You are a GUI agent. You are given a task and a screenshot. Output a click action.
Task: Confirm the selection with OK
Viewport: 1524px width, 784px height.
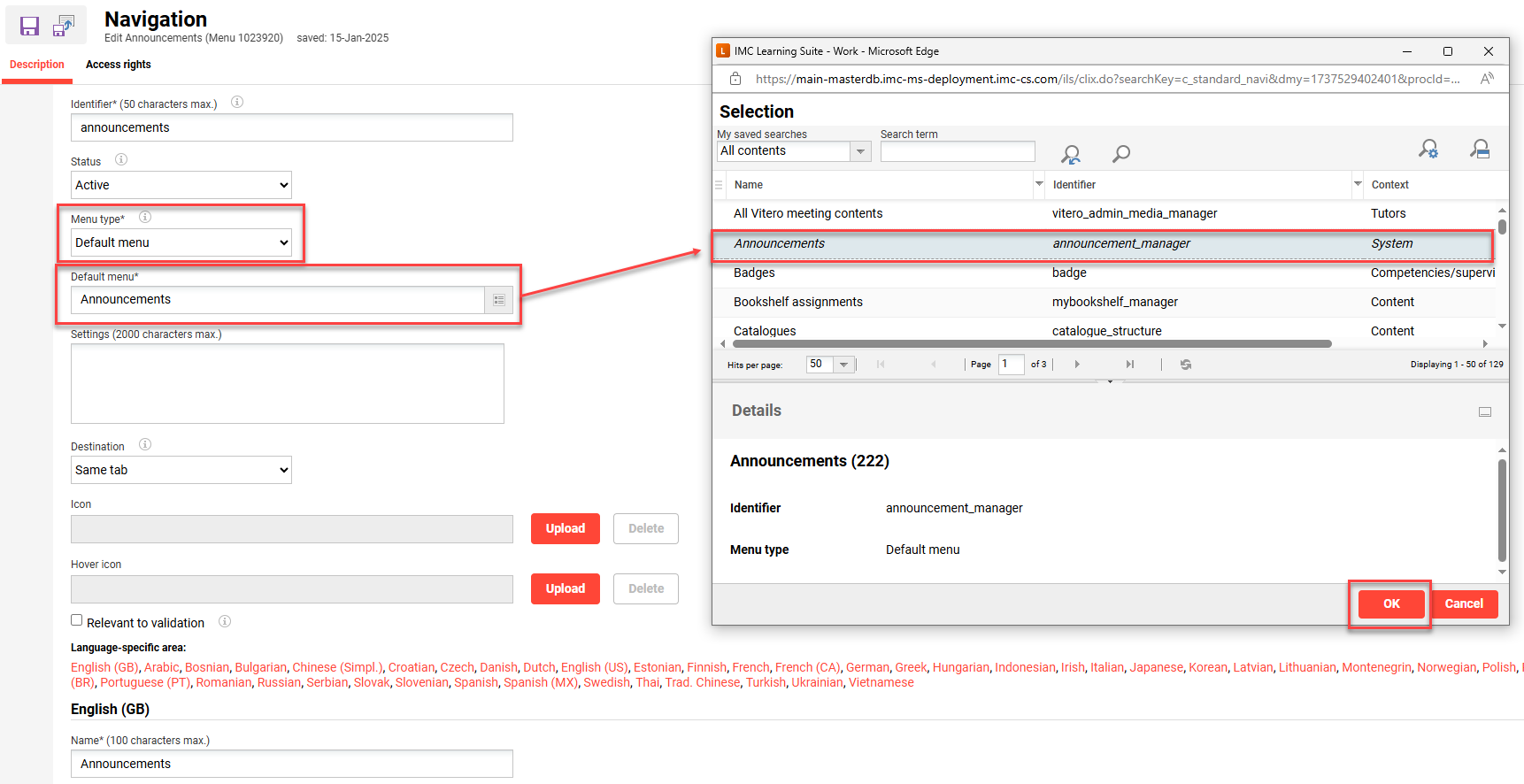coord(1390,603)
